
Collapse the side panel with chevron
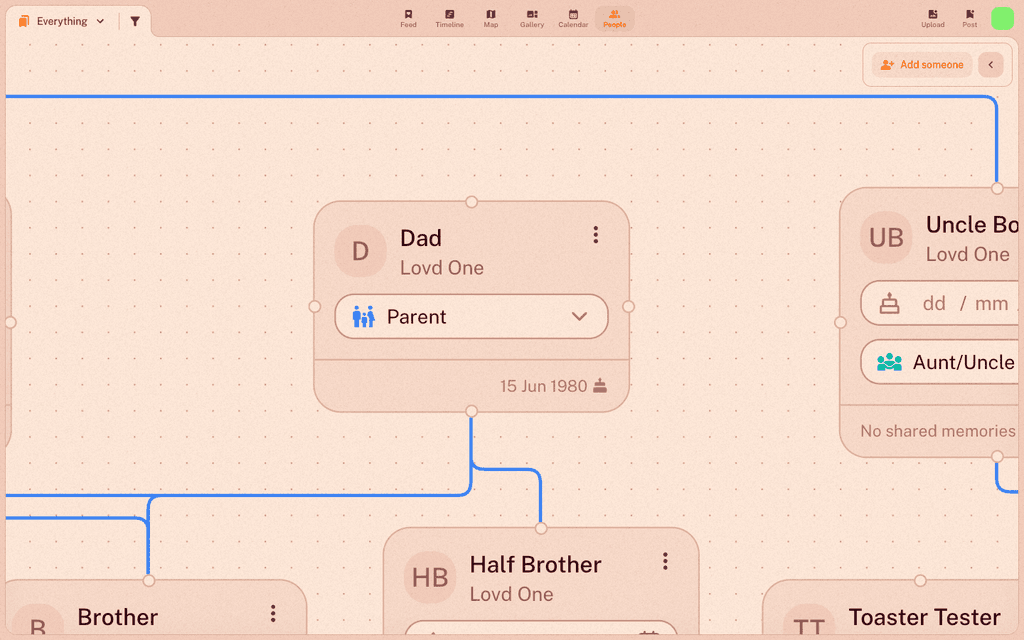click(991, 65)
